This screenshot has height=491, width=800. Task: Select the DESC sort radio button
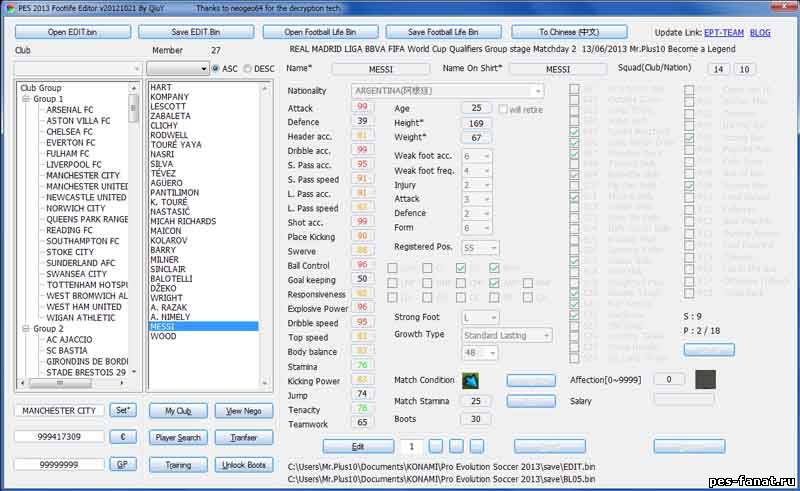click(x=248, y=69)
